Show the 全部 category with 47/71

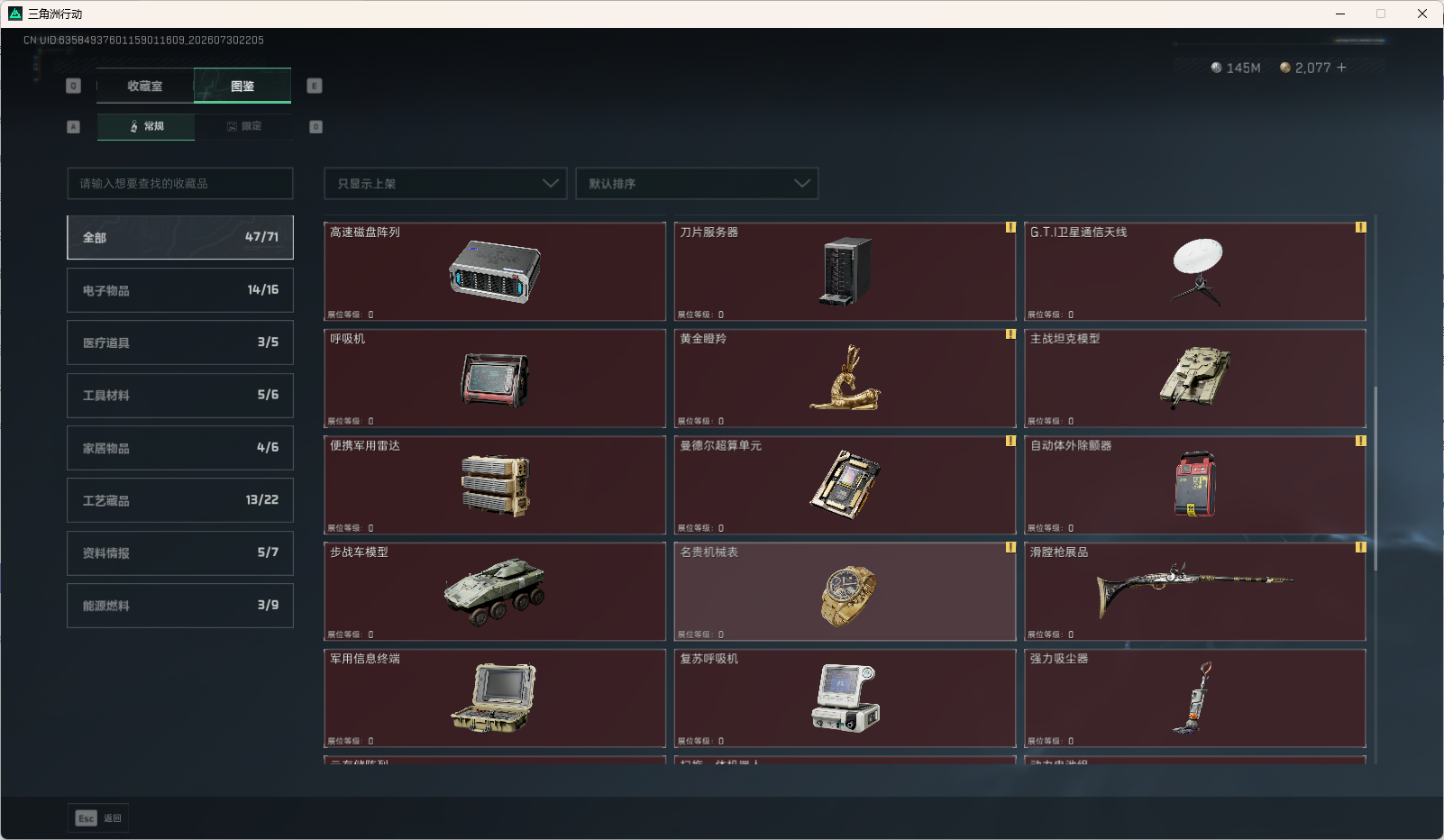(180, 237)
